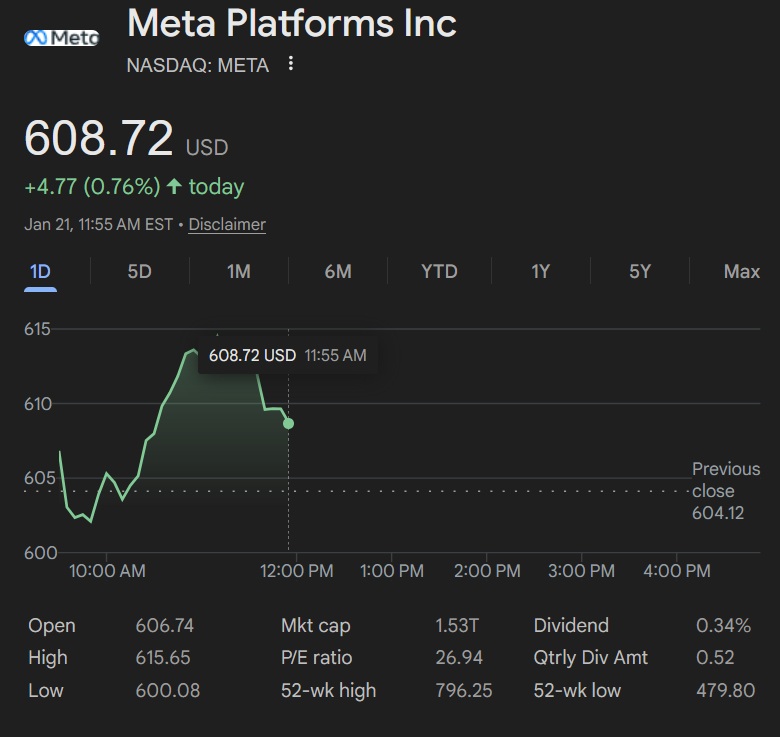The image size is (780, 737).
Task: Click the green up arrow icon
Action: click(x=175, y=186)
